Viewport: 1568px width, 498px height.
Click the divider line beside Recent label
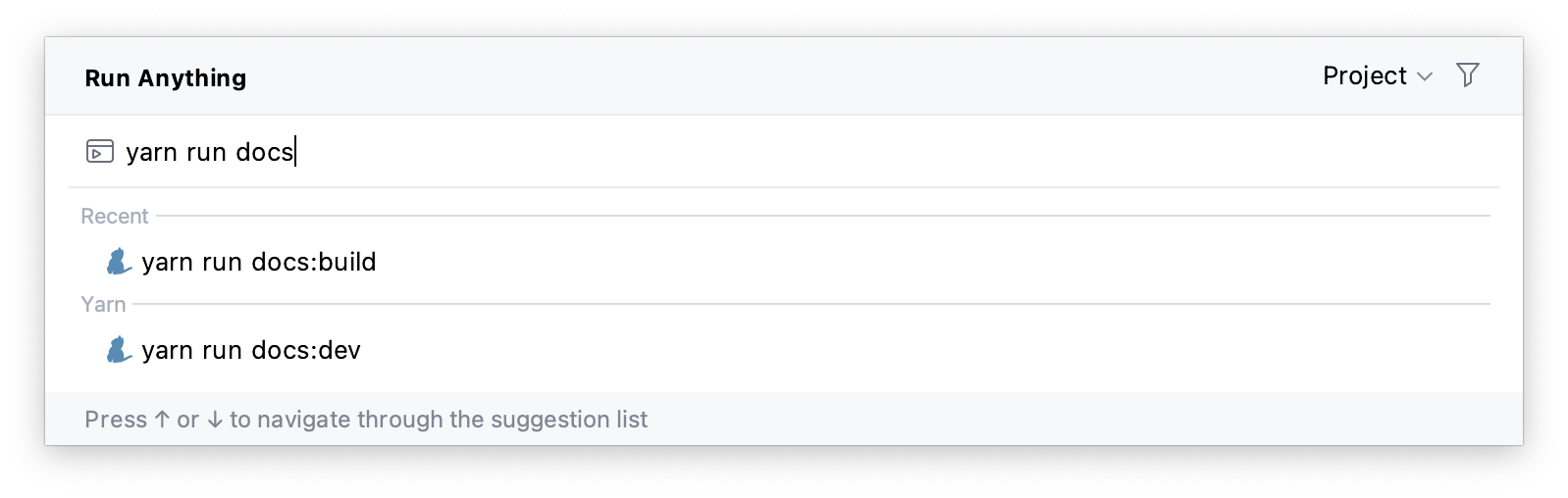(x=822, y=216)
